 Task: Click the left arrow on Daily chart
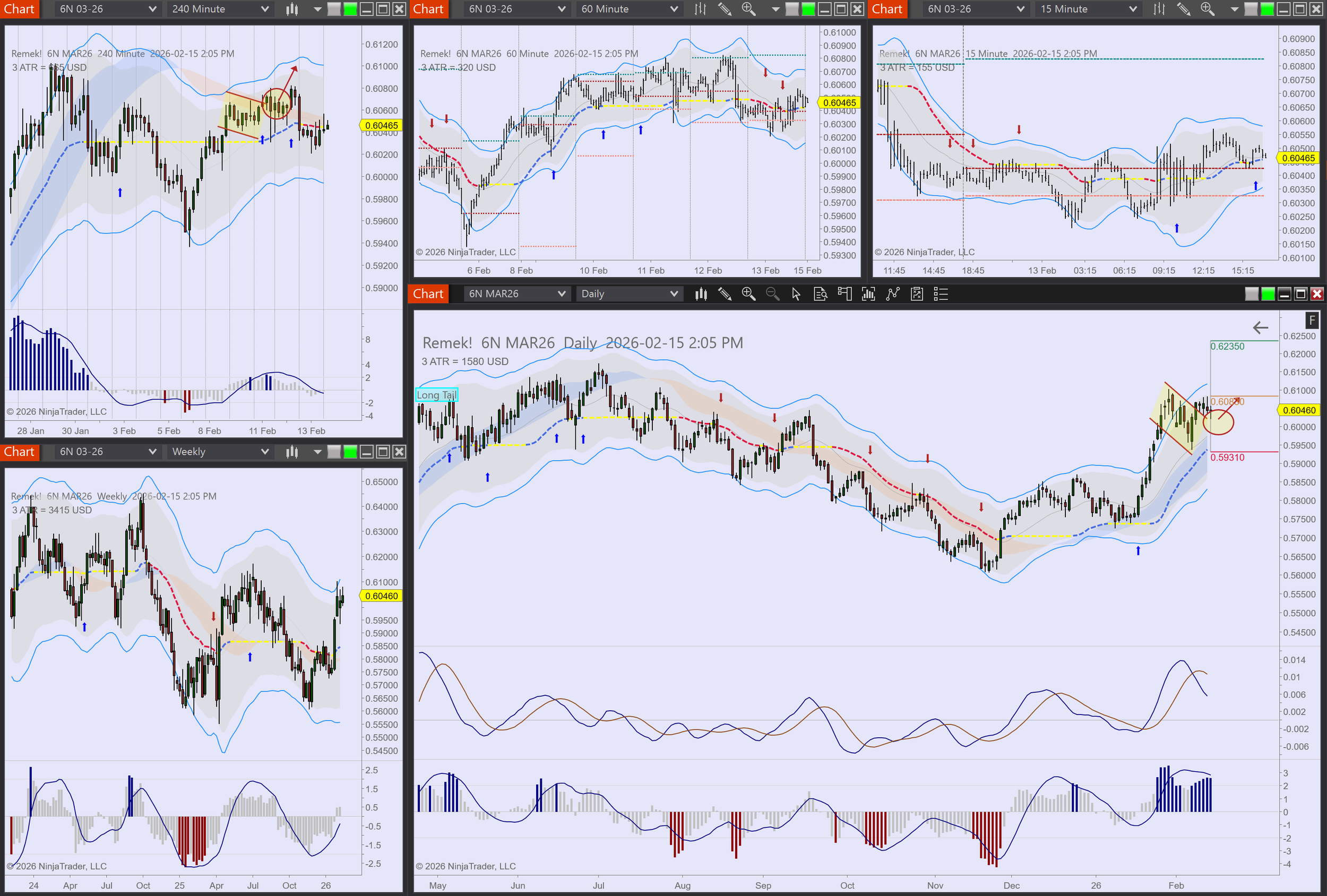1260,328
